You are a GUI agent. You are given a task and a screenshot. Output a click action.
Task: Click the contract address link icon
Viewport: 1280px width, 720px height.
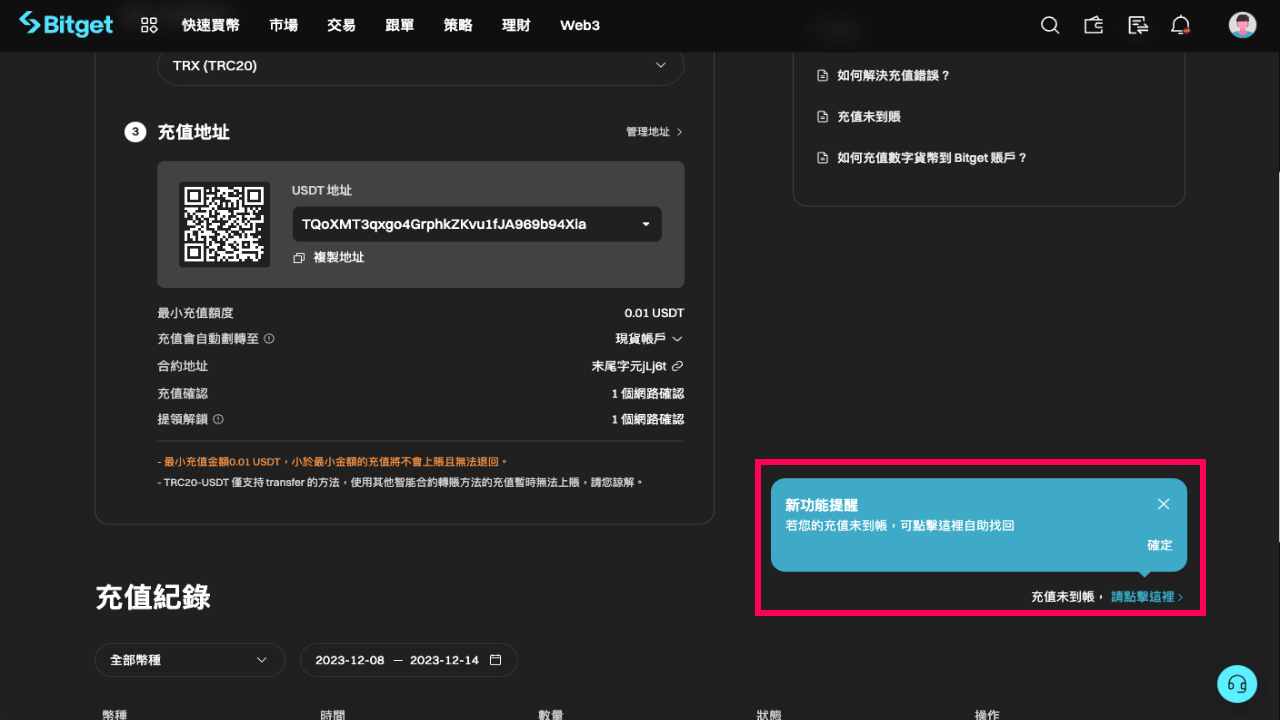(x=679, y=366)
